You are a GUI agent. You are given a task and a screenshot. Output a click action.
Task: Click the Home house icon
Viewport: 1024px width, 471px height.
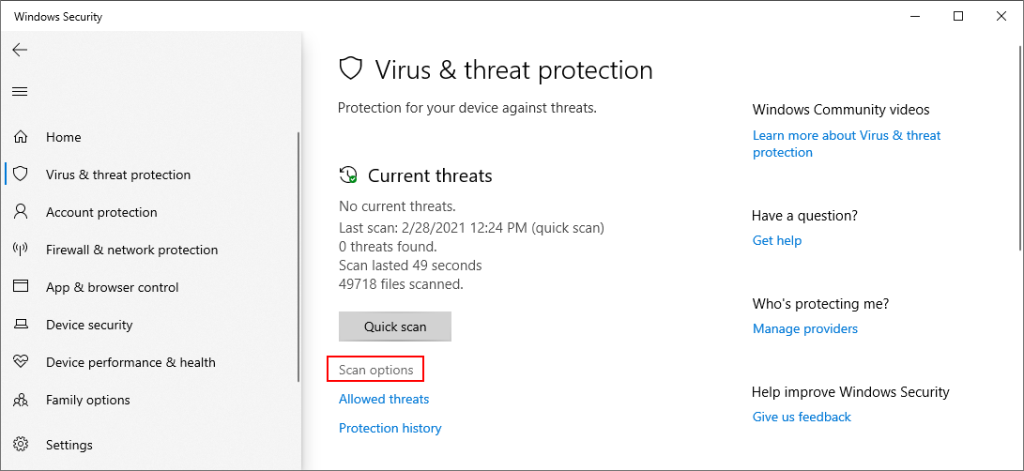[x=20, y=137]
